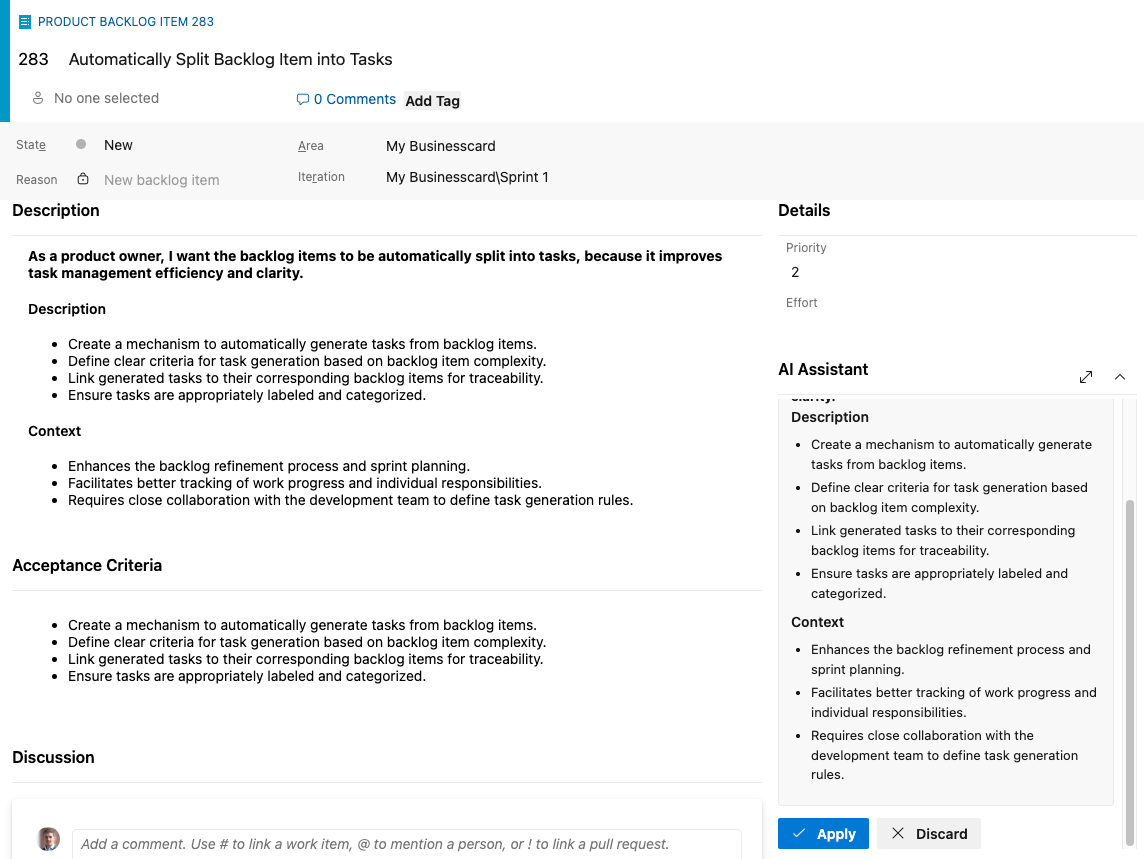1144x859 pixels.
Task: Expand AI Assistant panel to full view
Action: click(x=1086, y=377)
